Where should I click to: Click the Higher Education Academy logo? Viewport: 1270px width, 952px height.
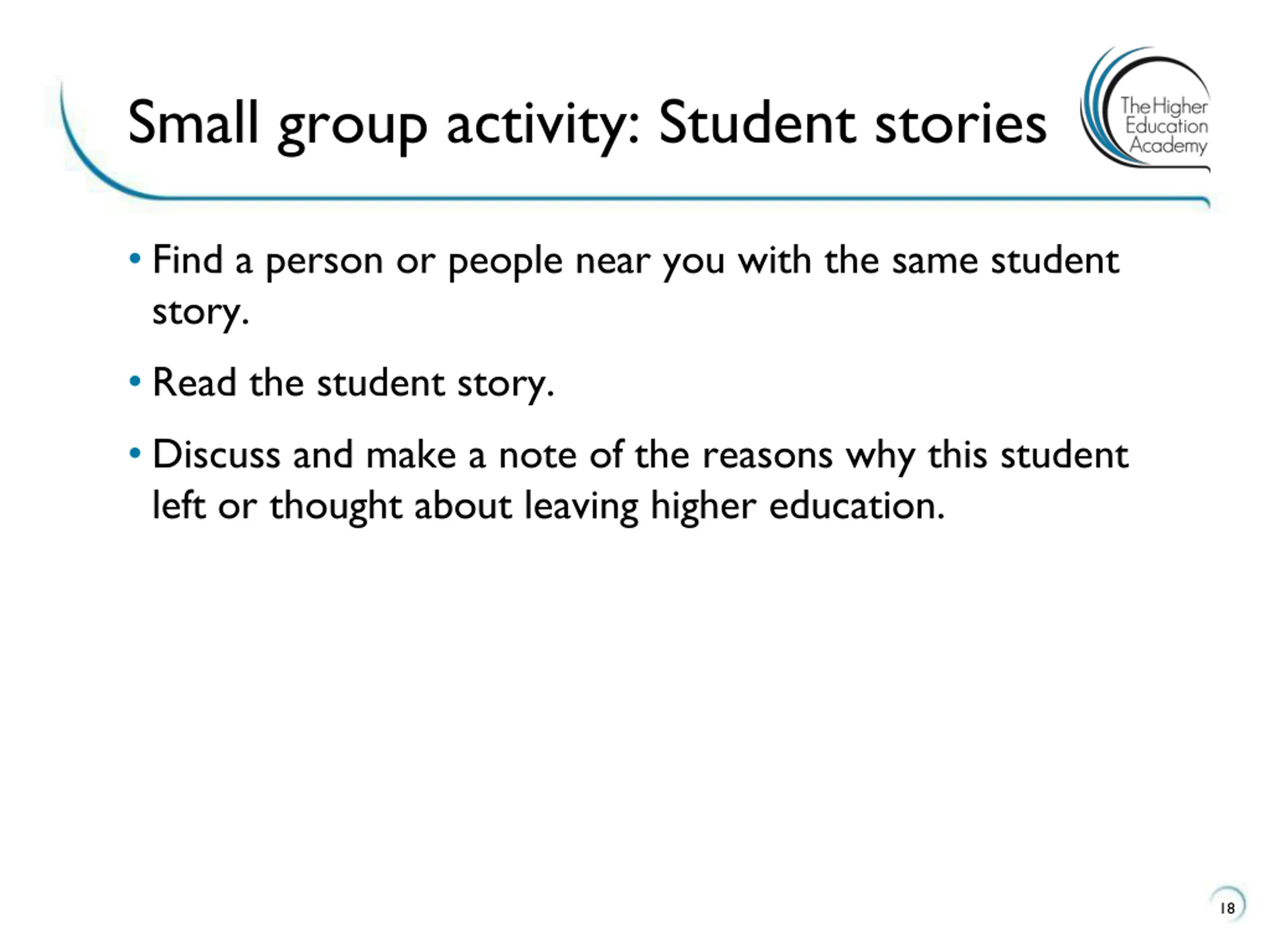[x=1145, y=107]
